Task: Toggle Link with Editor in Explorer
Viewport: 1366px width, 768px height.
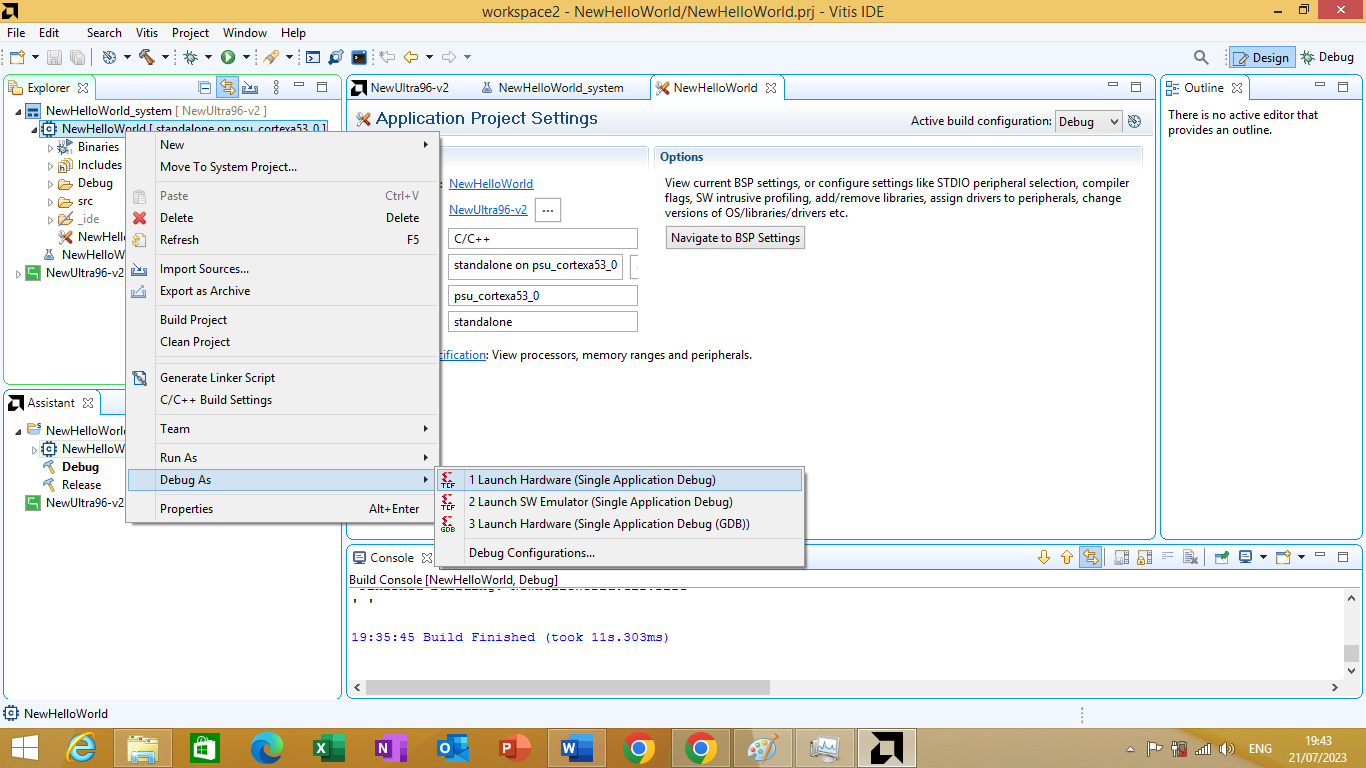Action: (x=227, y=88)
